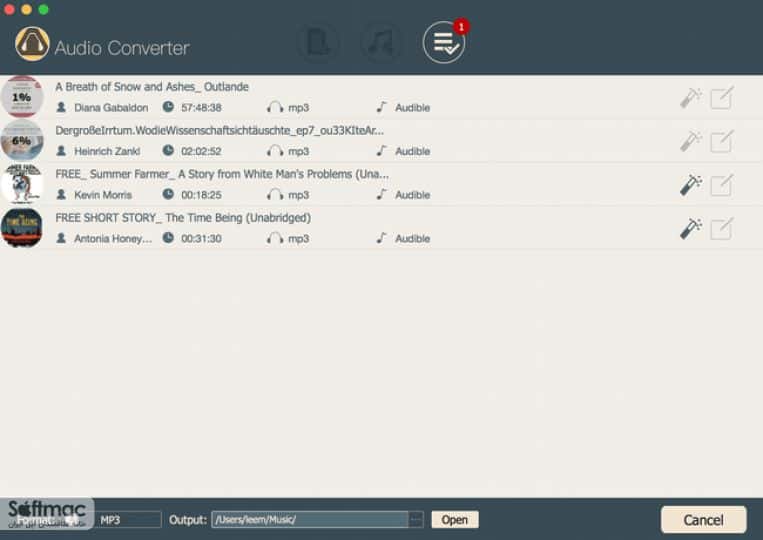Click the add music icon in toolbar
763x540 pixels.
(x=381, y=43)
